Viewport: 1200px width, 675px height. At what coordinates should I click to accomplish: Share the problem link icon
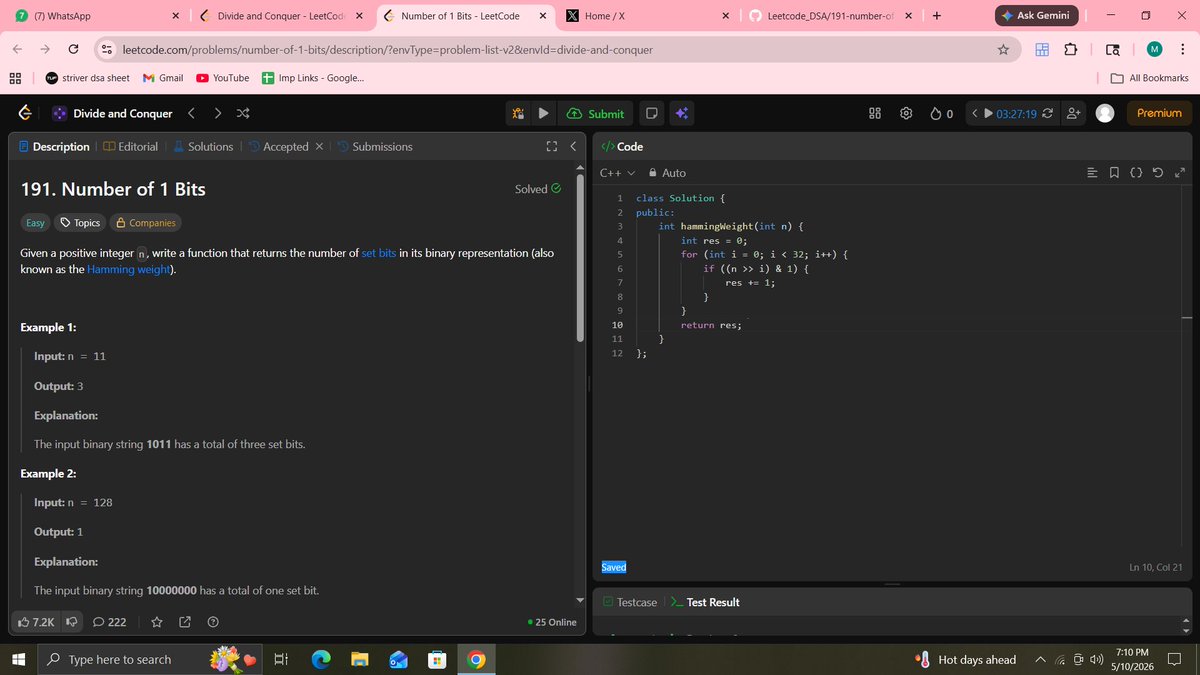[x=185, y=622]
